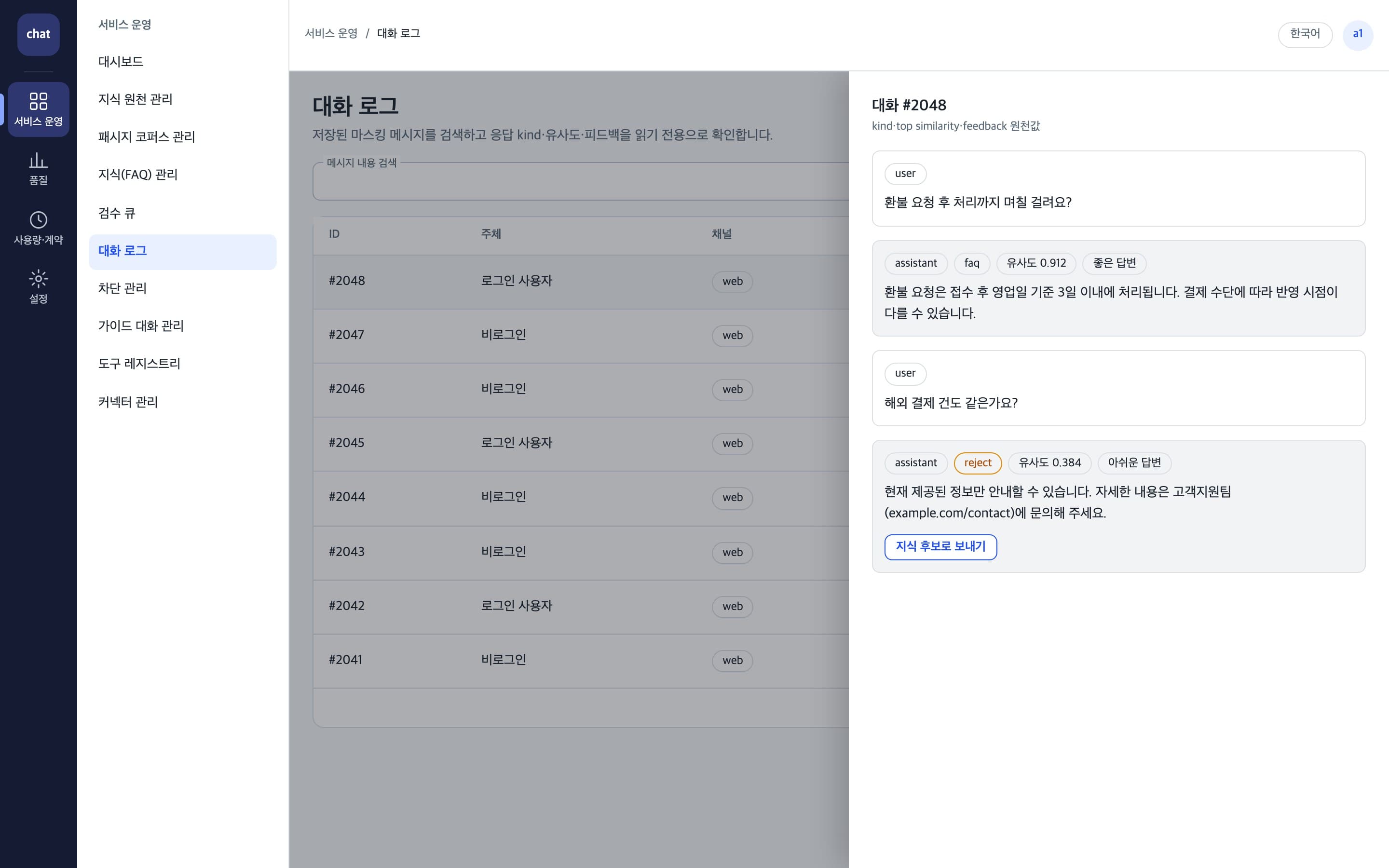The height and width of the screenshot is (868, 1389).
Task: Click the web chip in row #2047
Action: (733, 336)
